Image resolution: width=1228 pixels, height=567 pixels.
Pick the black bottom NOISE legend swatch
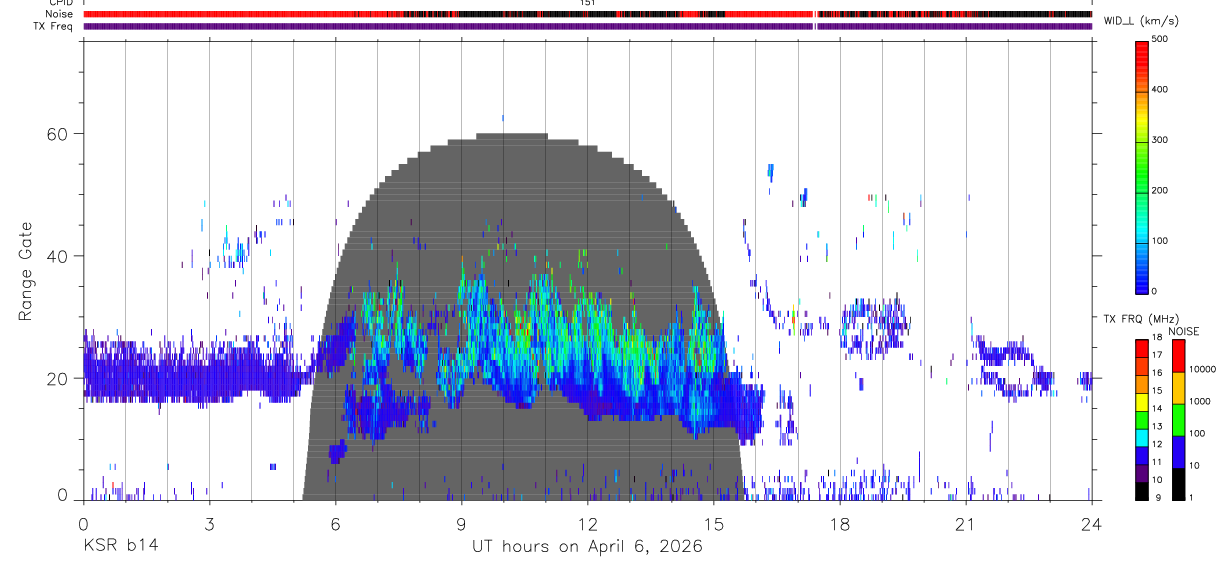1179,484
